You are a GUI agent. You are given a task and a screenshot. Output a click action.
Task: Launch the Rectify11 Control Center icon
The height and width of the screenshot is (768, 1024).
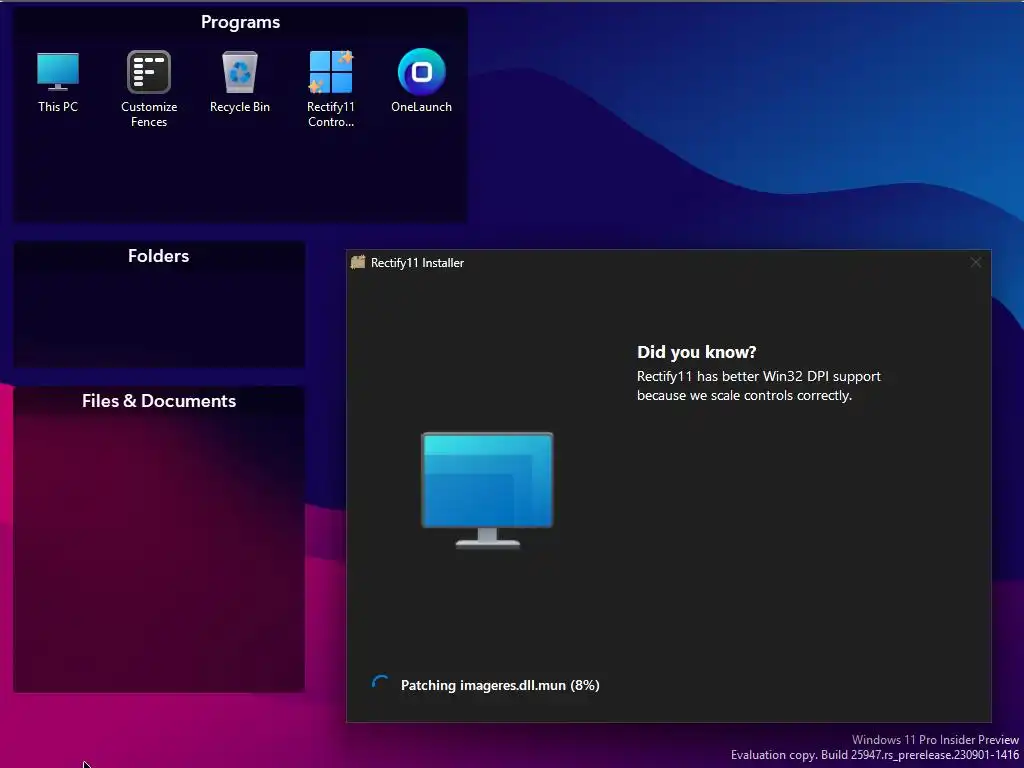[330, 89]
